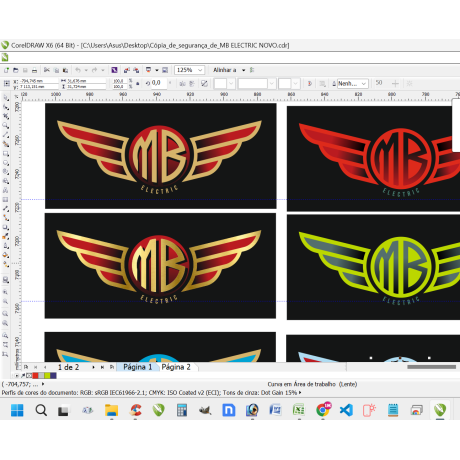
Task: Expand the color profile info arrow
Action: (x=300, y=393)
